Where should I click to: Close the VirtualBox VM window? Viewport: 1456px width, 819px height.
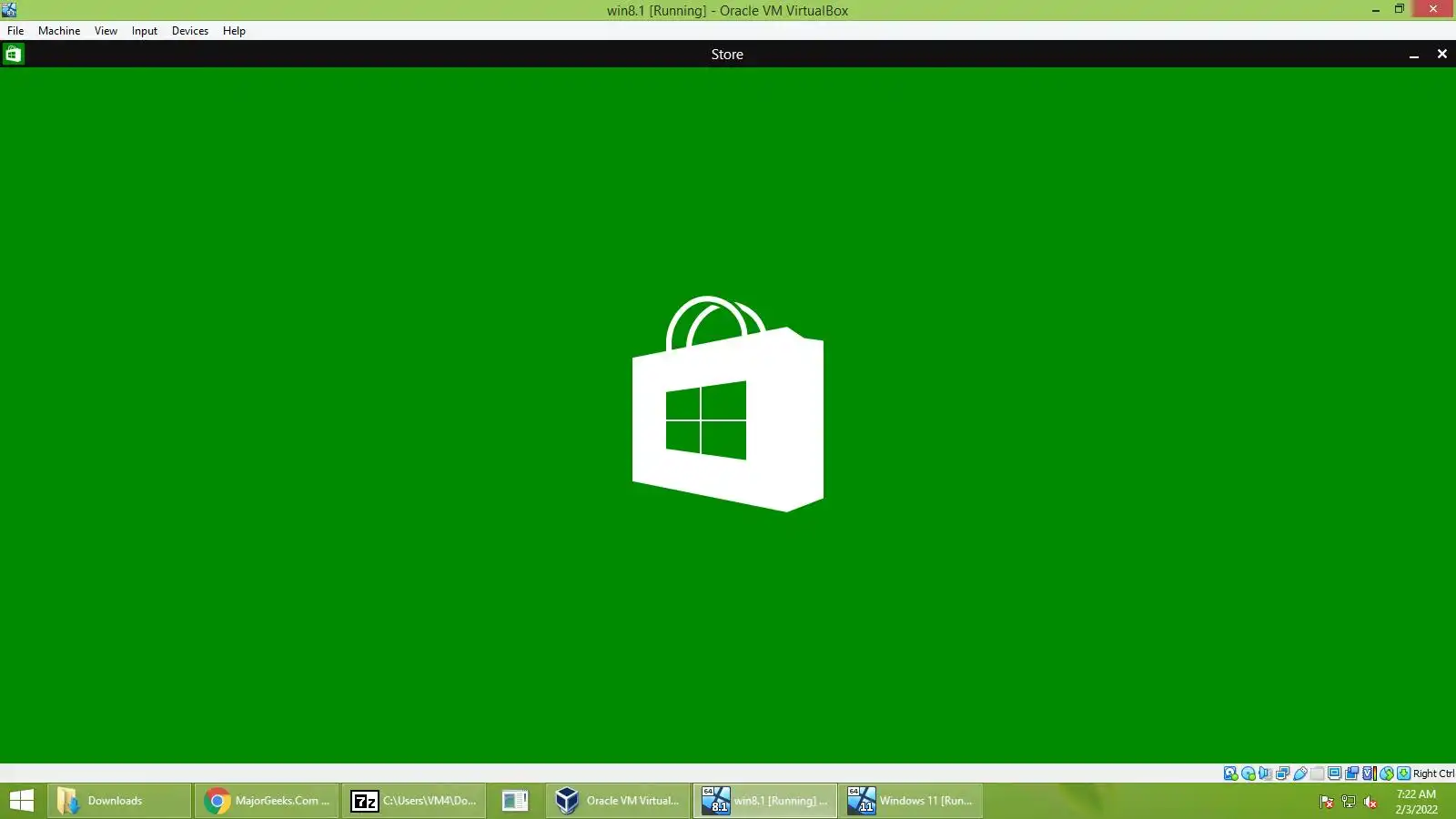pyautogui.click(x=1433, y=10)
